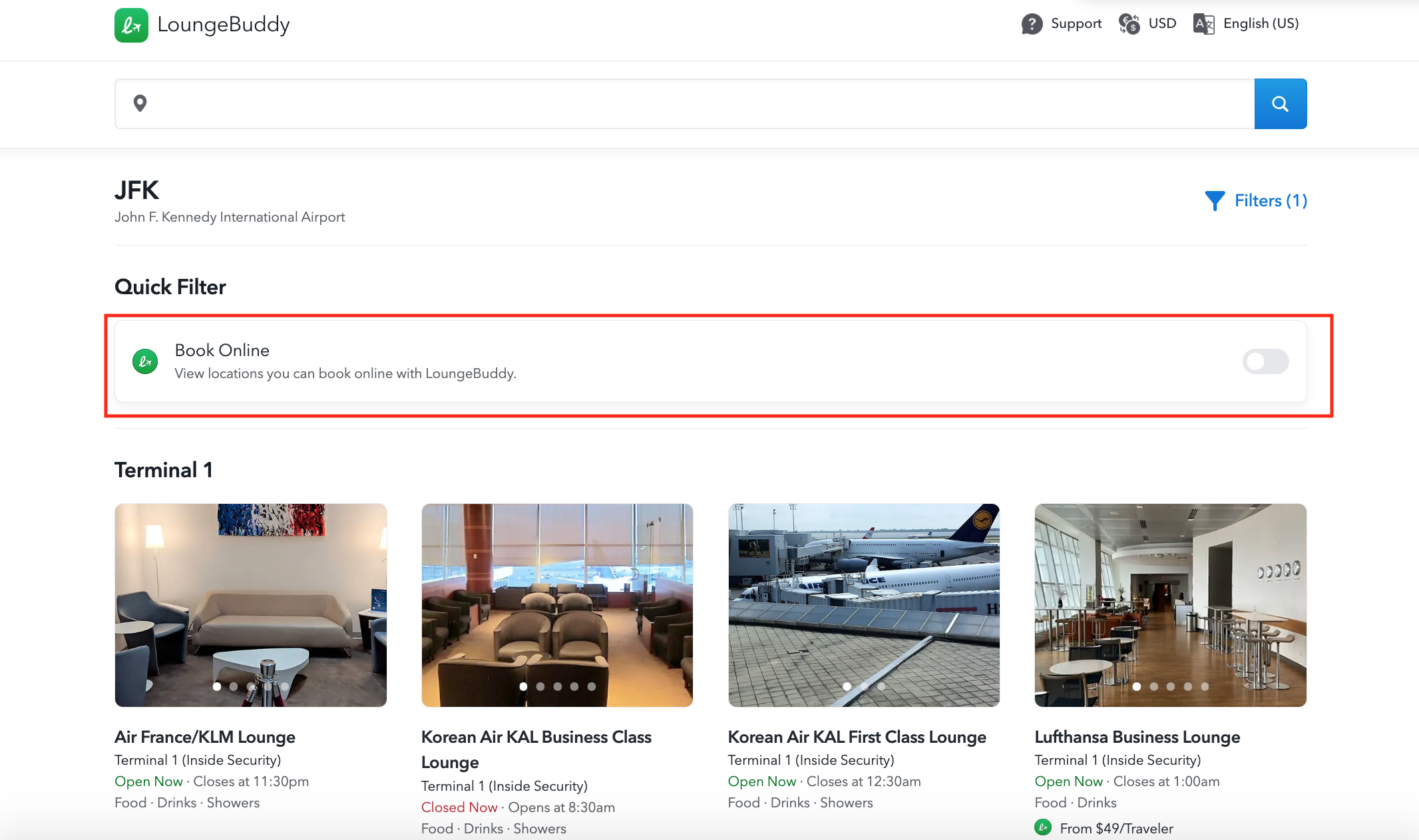1419x840 pixels.
Task: Click the blue funnel filter icon
Action: (x=1215, y=200)
